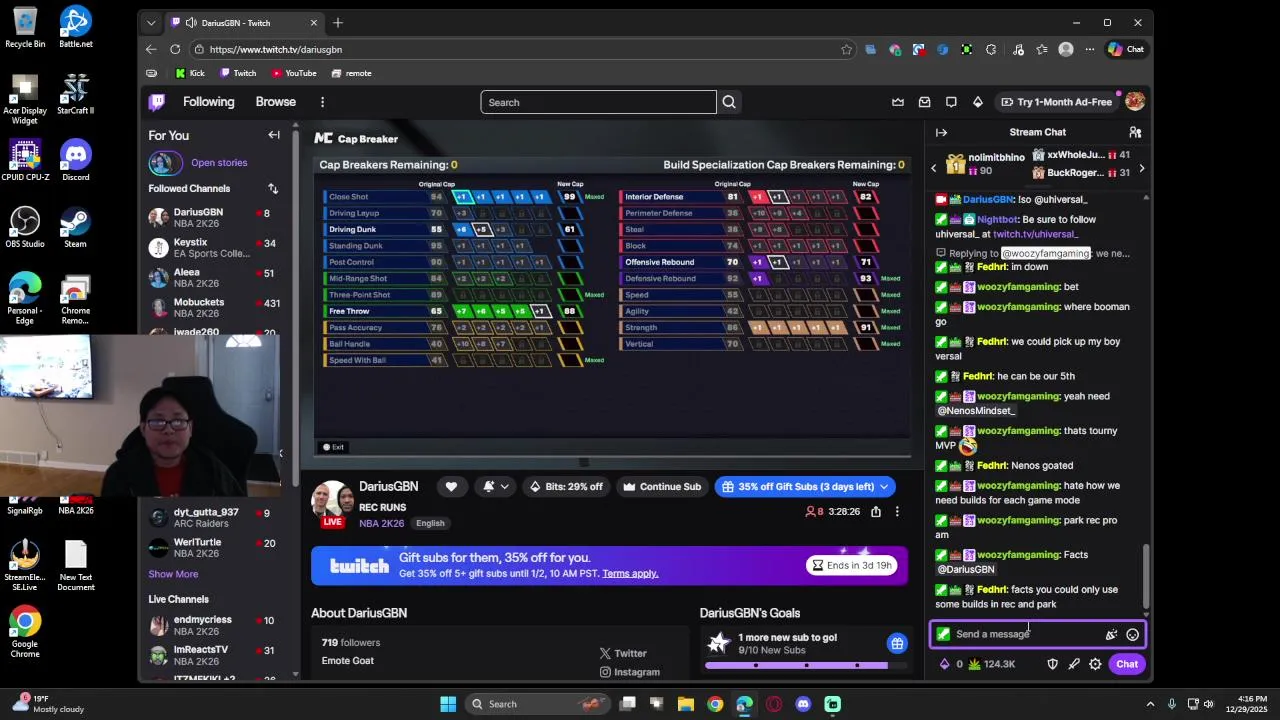Click the Windows Start button
Screen dimensions: 1280x720
(x=448, y=704)
